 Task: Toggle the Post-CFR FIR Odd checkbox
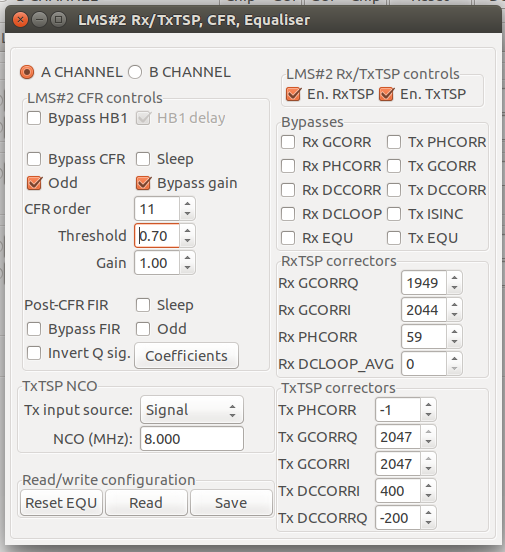tap(143, 329)
